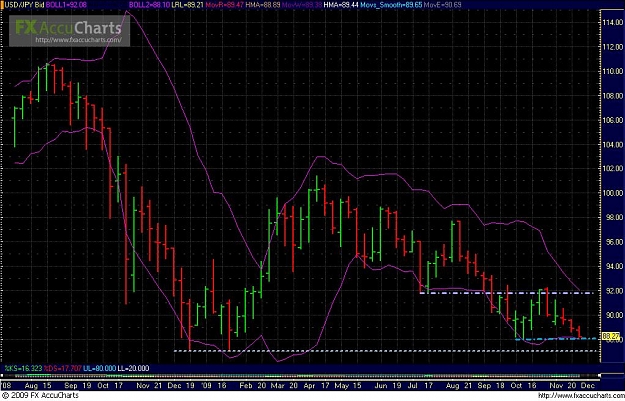Click the MovR=89.47 indicator label
The image size is (625, 401).
227,4
